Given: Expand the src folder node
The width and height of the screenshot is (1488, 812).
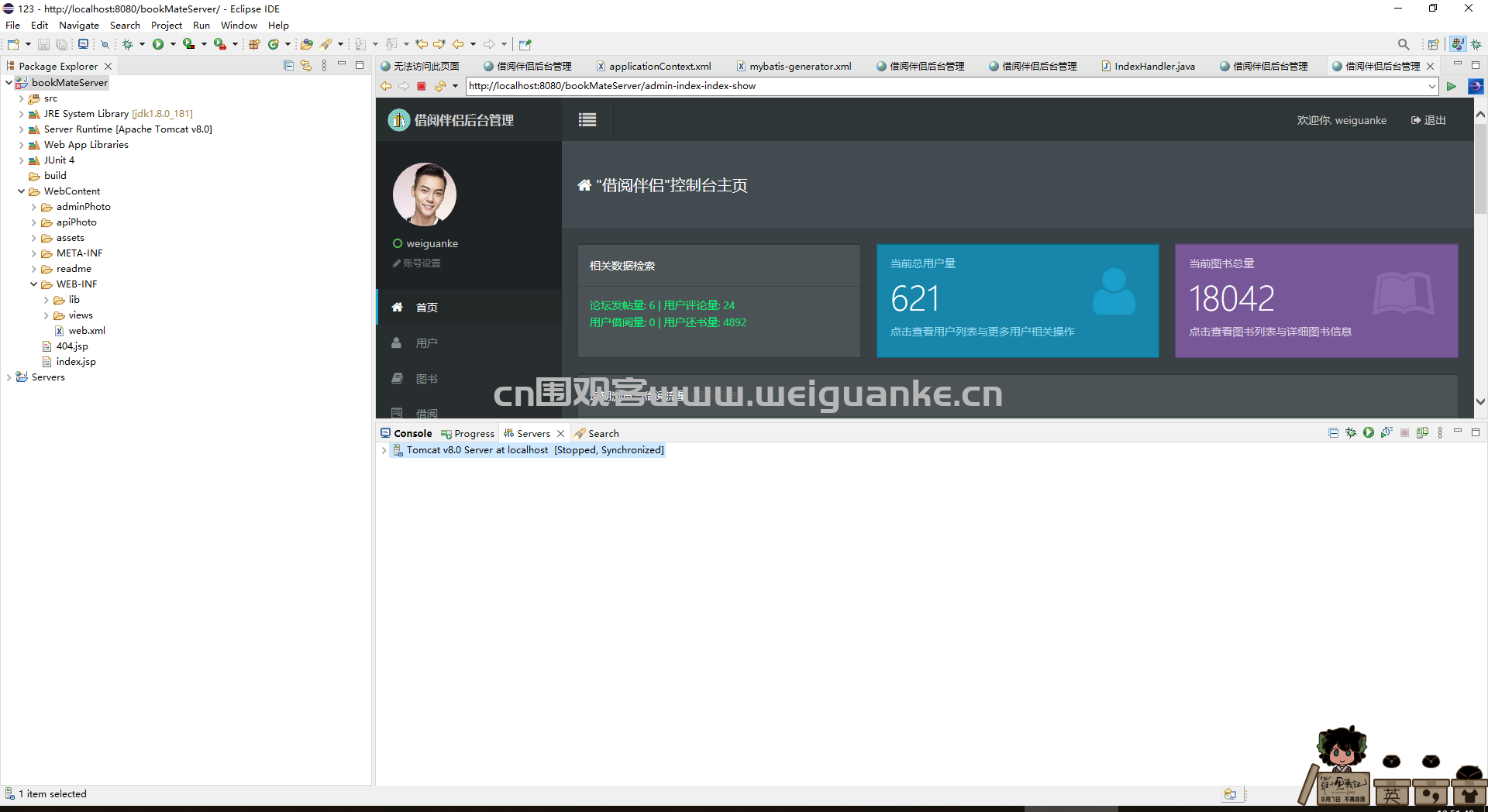Looking at the screenshot, I should [x=21, y=98].
